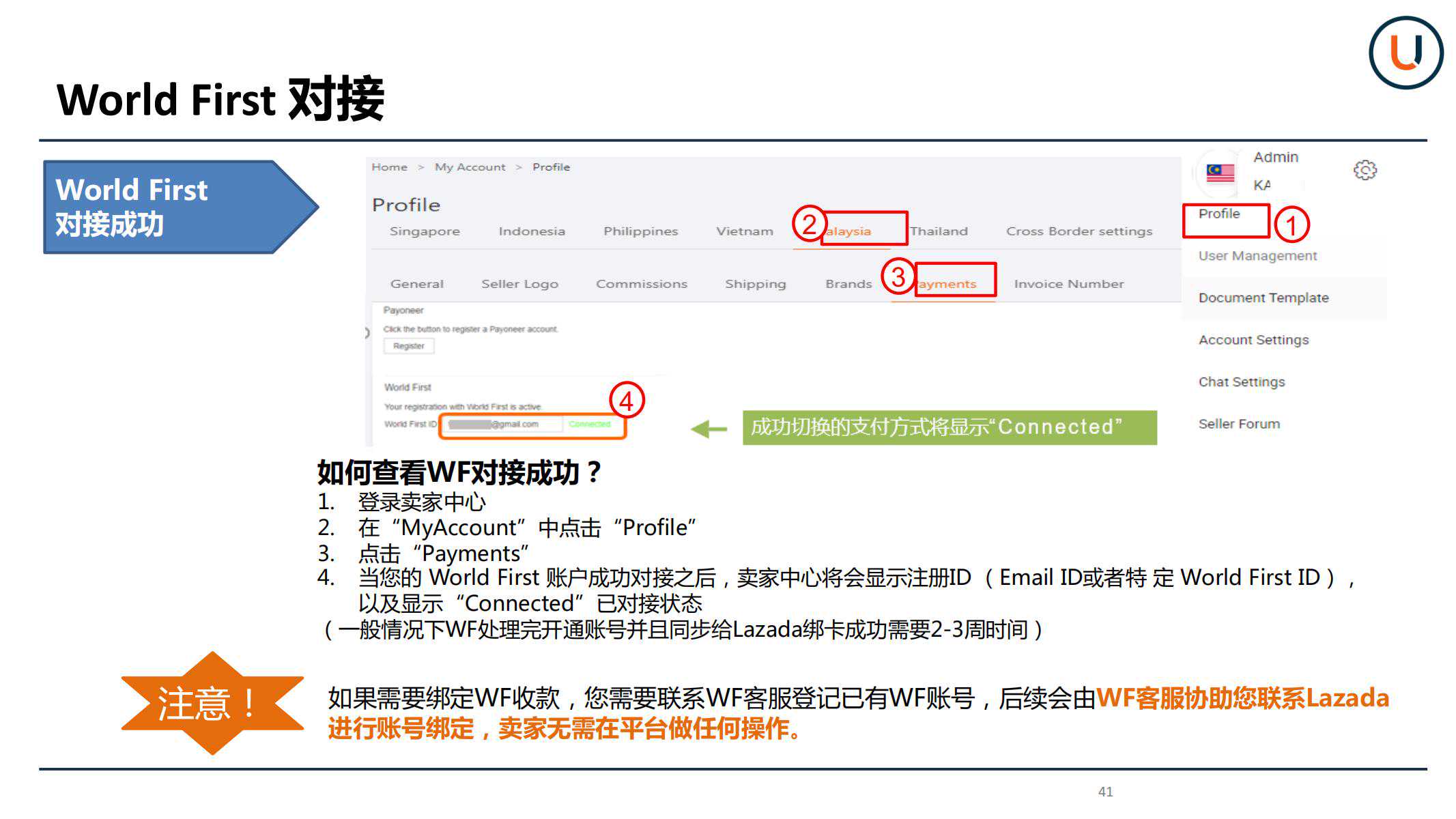Screen dimensions: 1456x819
Task: Click the My Account breadcrumb link
Action: pos(470,167)
